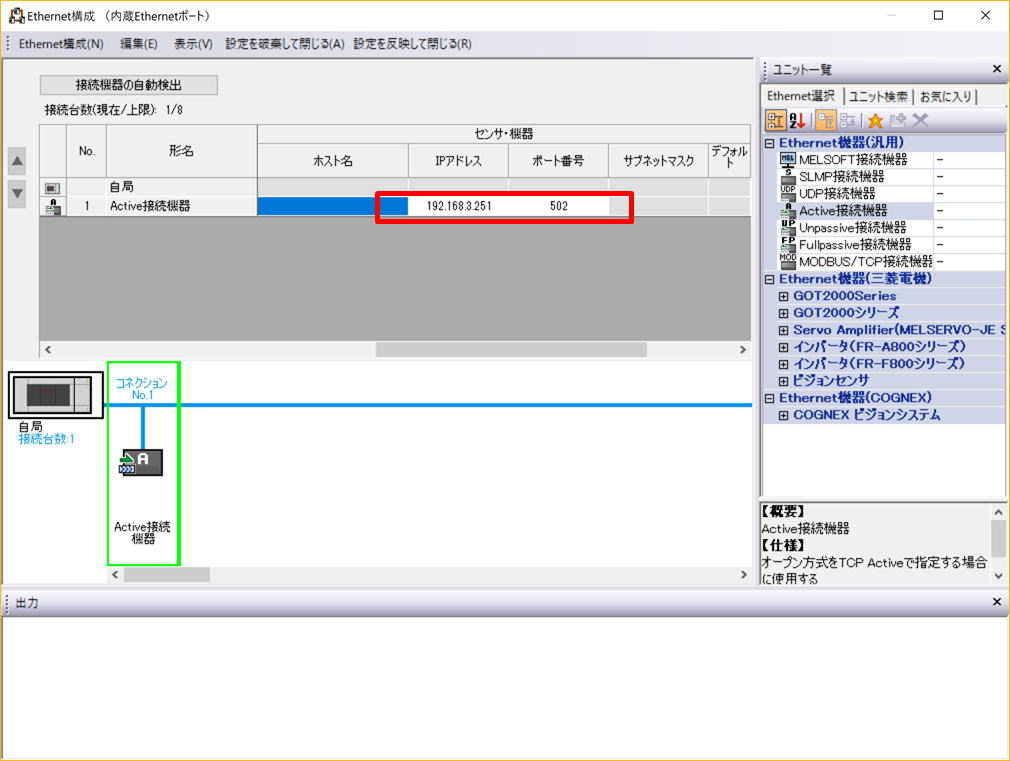1010x761 pixels.
Task: Click the IPアドレス column header
Action: [x=459, y=160]
